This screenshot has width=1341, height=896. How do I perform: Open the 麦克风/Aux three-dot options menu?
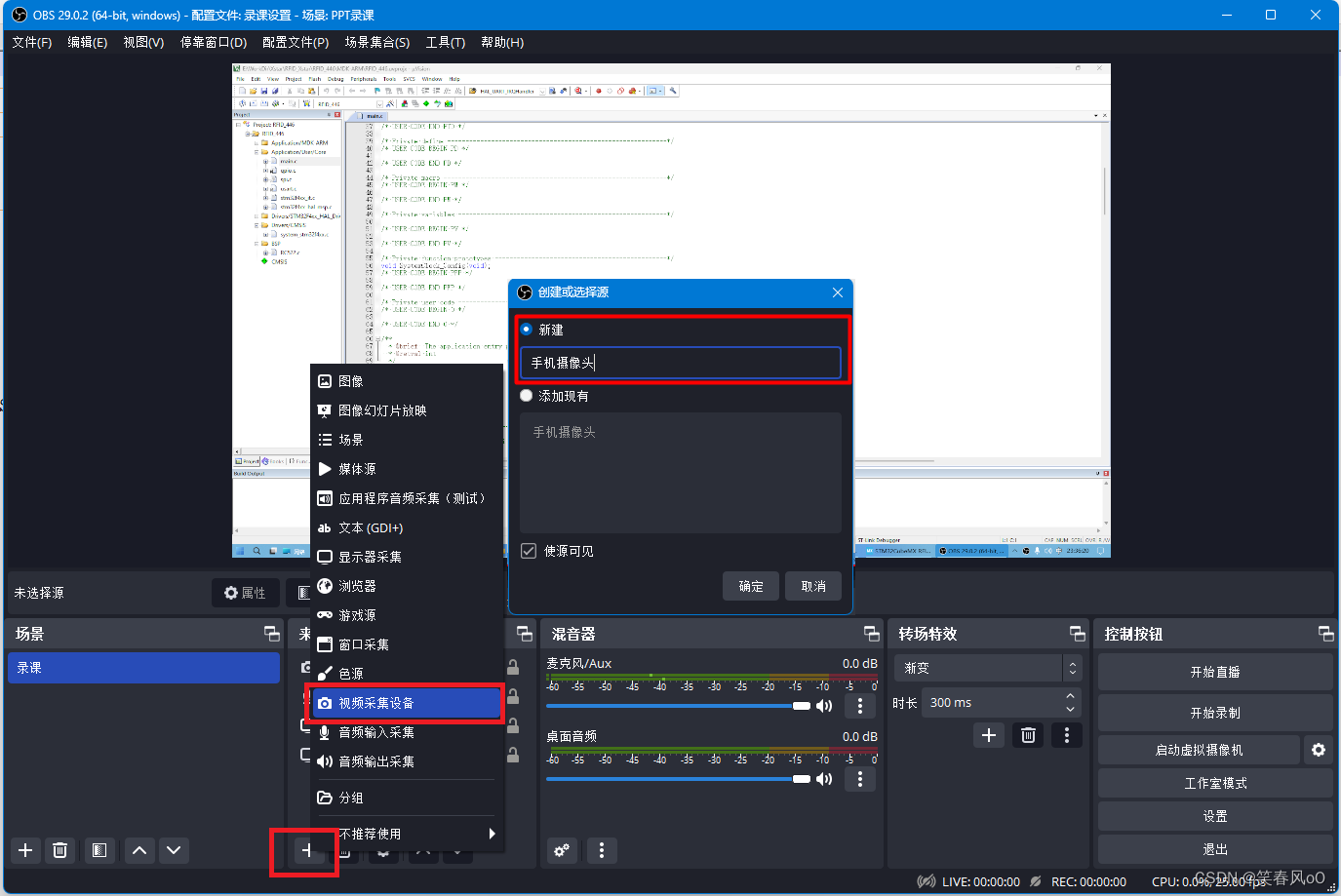tap(859, 706)
